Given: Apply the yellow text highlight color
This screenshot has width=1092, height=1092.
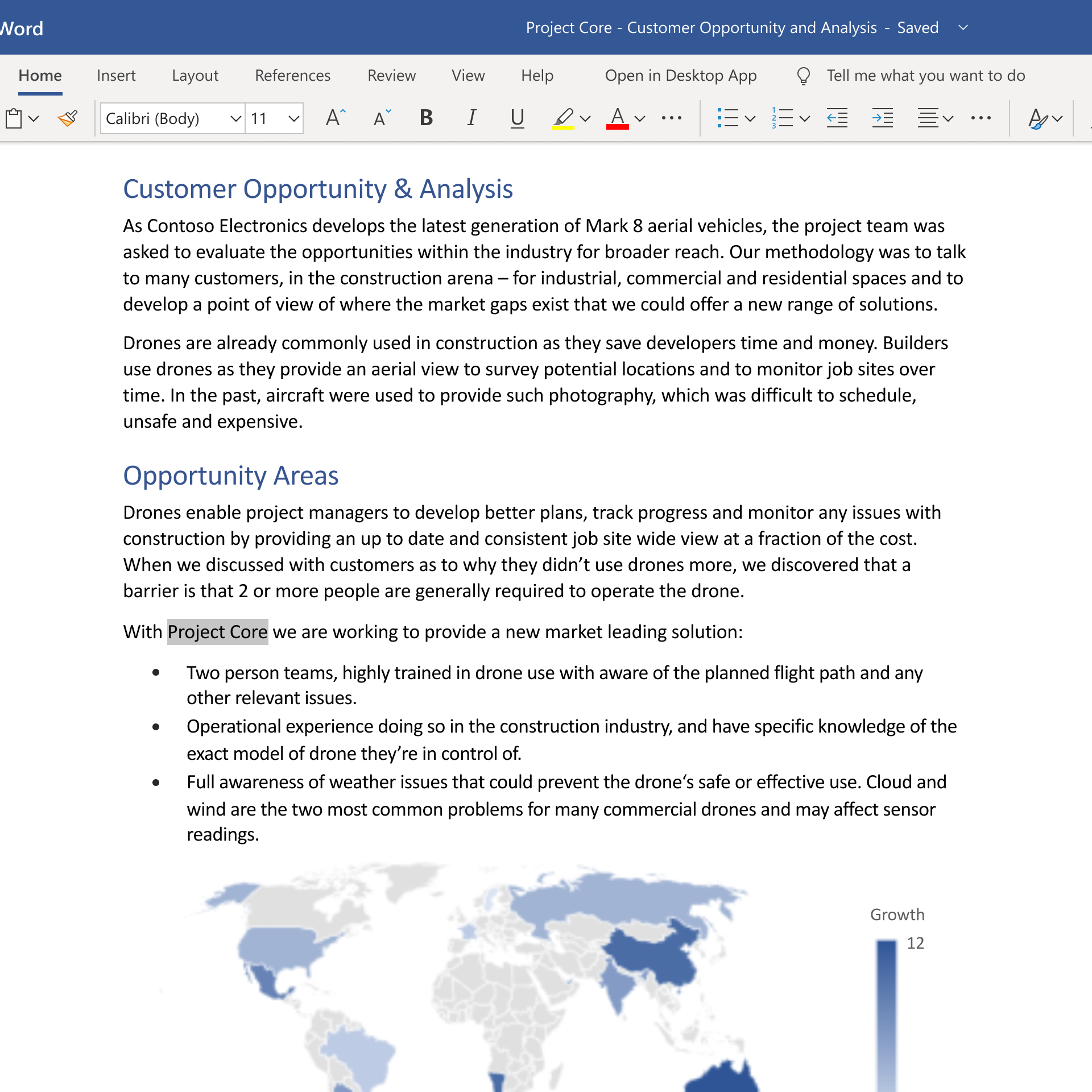Looking at the screenshot, I should (x=563, y=118).
